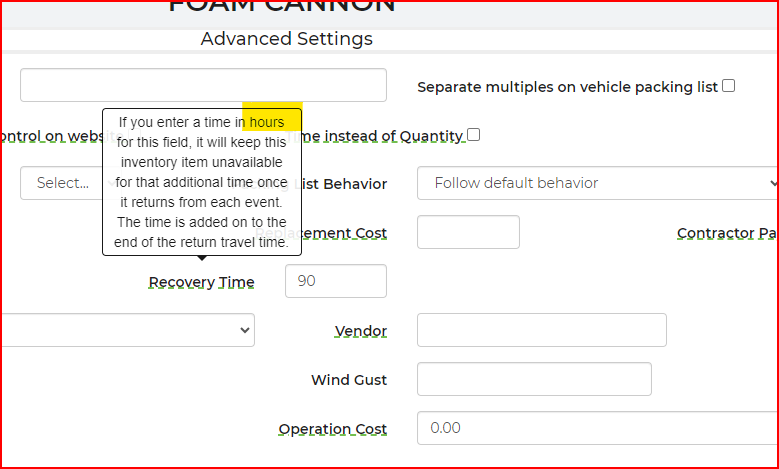Screen dimensions: 779x469
Task: Select the Wind Gust label
Action: pos(348,380)
